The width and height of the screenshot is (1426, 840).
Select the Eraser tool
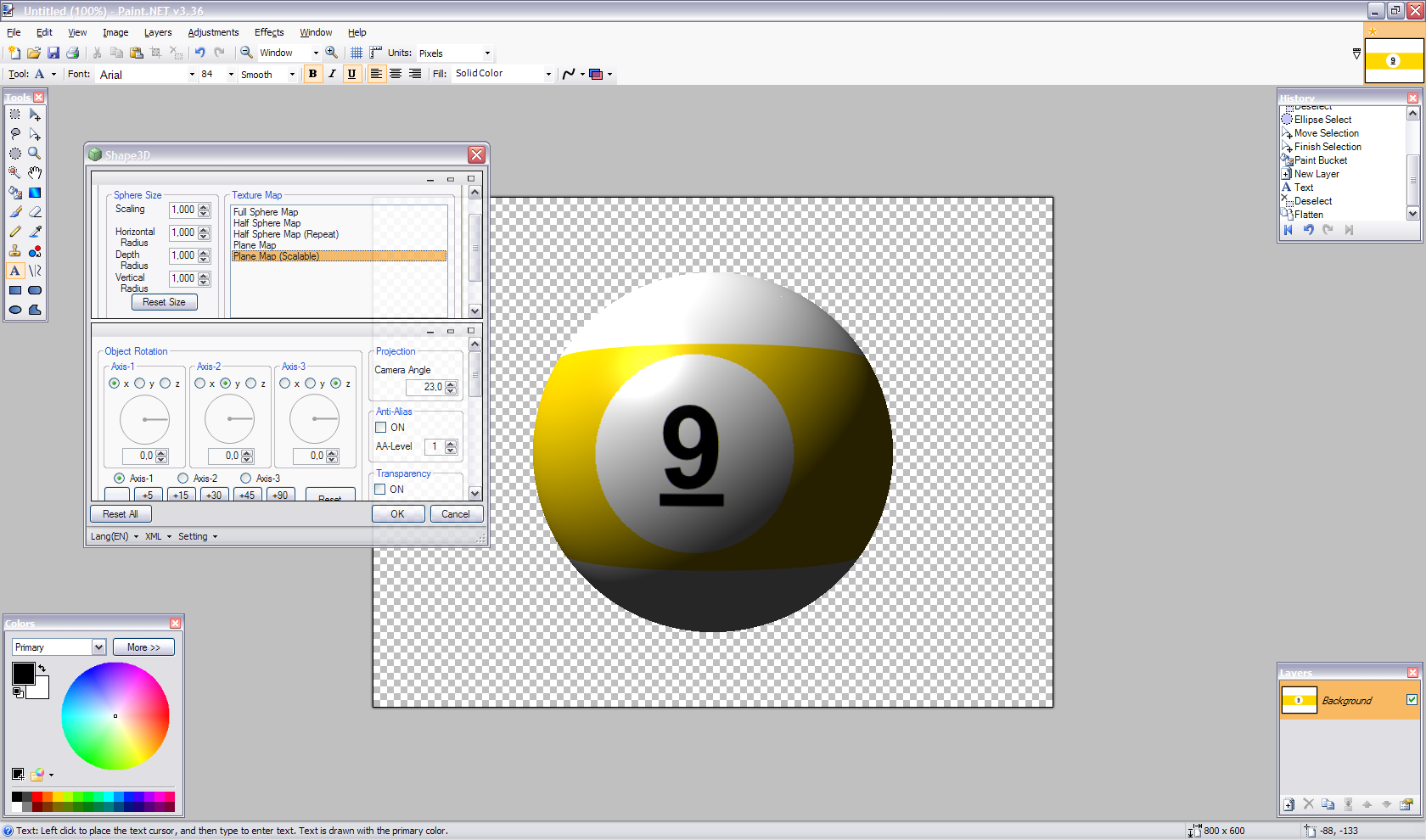coord(35,211)
